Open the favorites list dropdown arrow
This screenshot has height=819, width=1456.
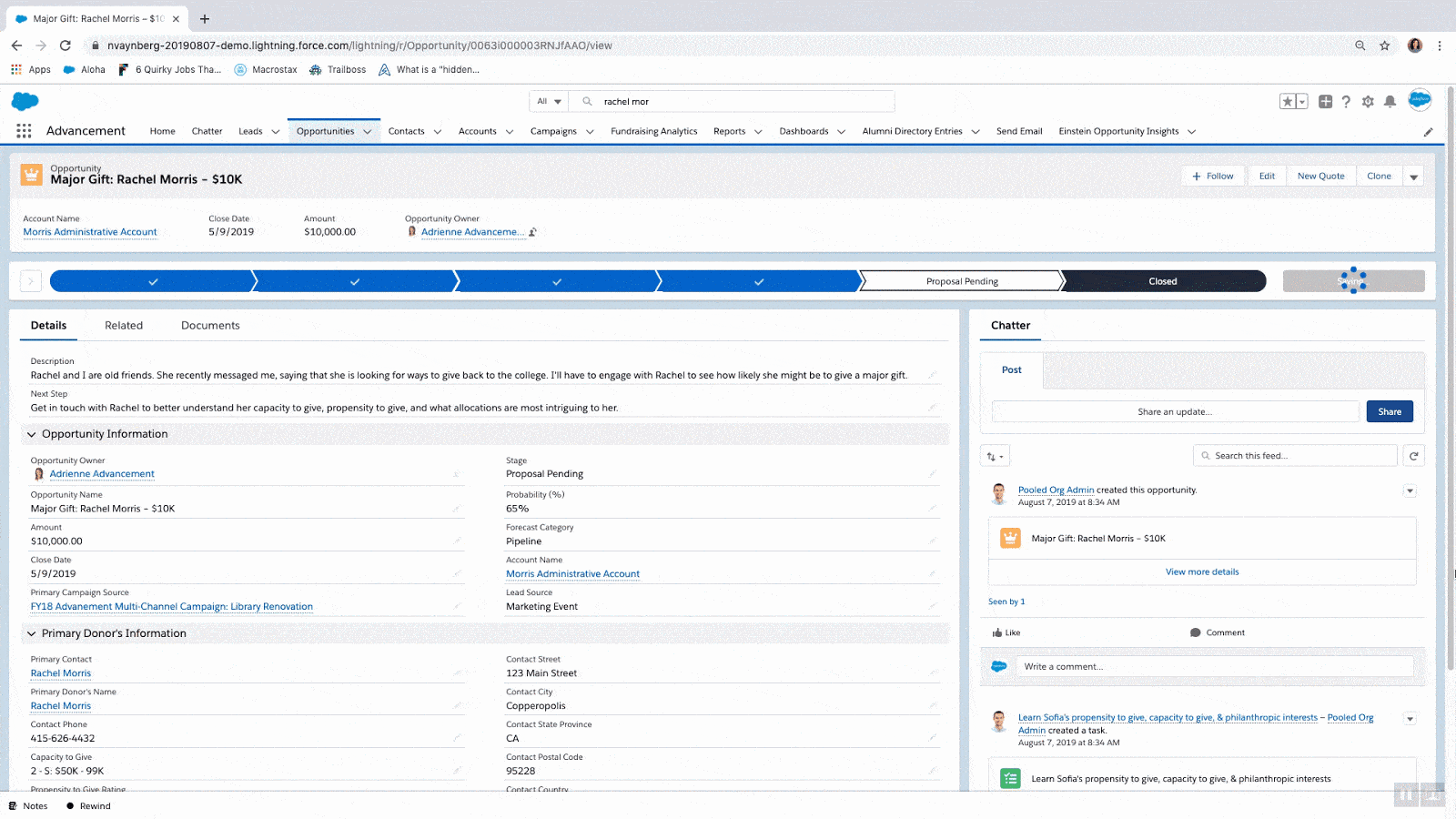[1302, 102]
